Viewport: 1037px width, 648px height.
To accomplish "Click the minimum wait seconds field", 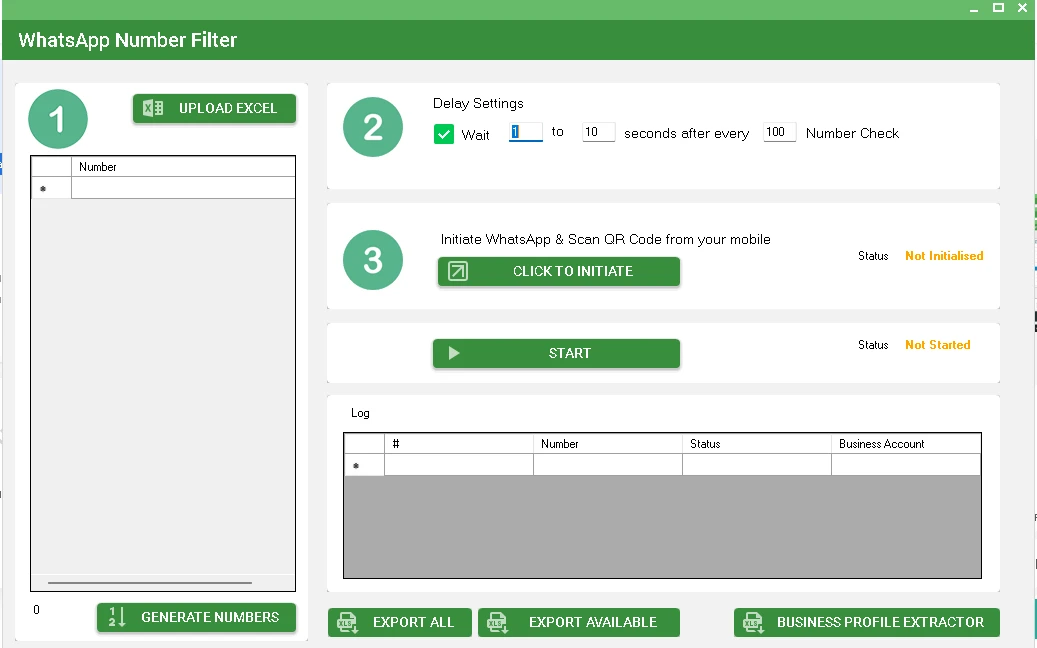I will click(525, 132).
